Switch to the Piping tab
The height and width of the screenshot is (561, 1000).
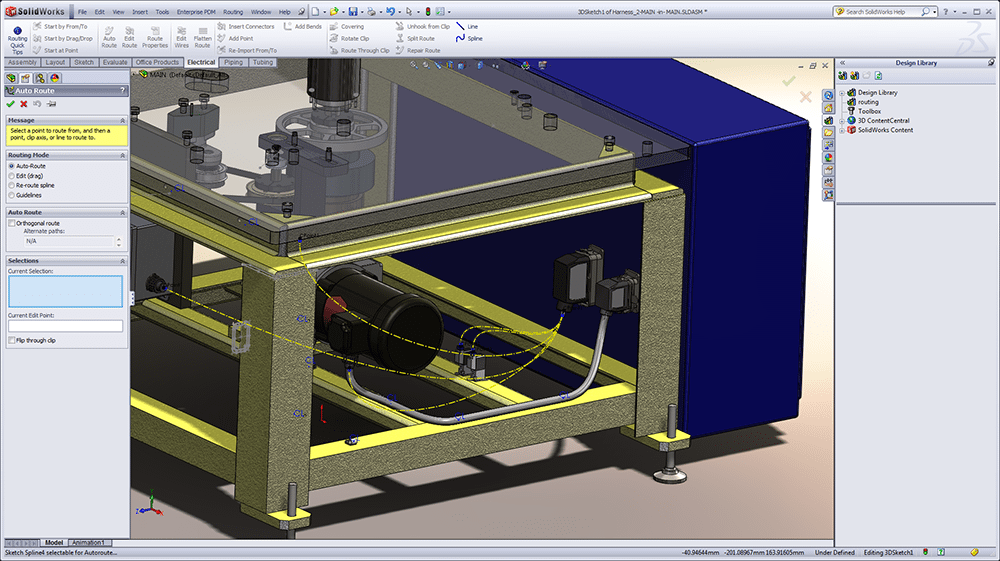click(x=233, y=62)
